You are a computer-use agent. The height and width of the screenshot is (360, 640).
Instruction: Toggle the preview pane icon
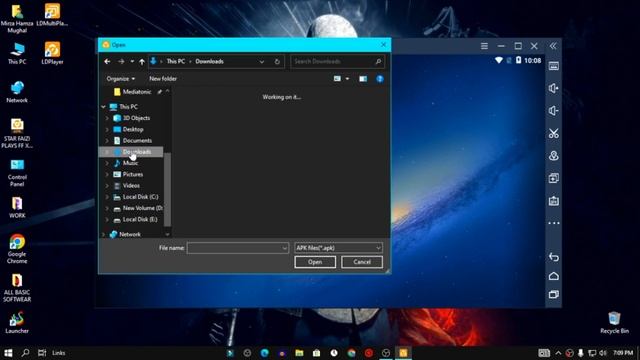[363, 79]
